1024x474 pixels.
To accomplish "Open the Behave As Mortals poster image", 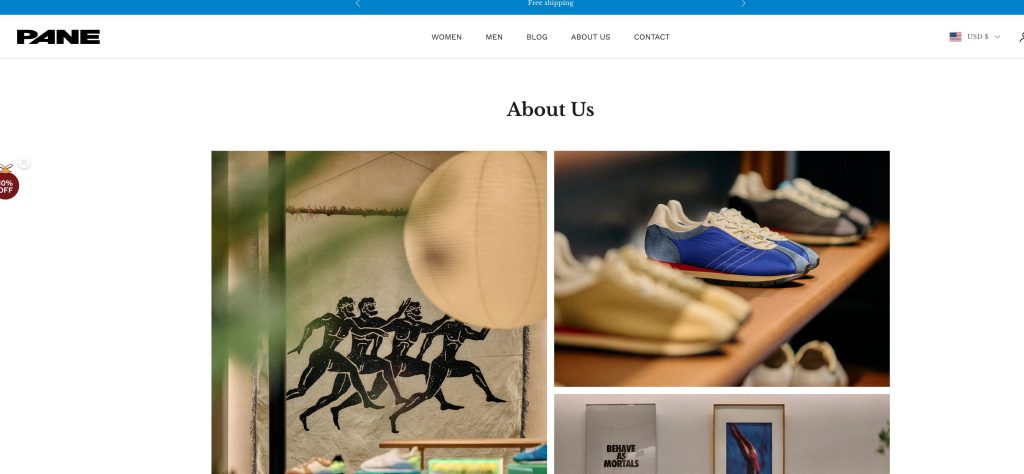I will (621, 439).
